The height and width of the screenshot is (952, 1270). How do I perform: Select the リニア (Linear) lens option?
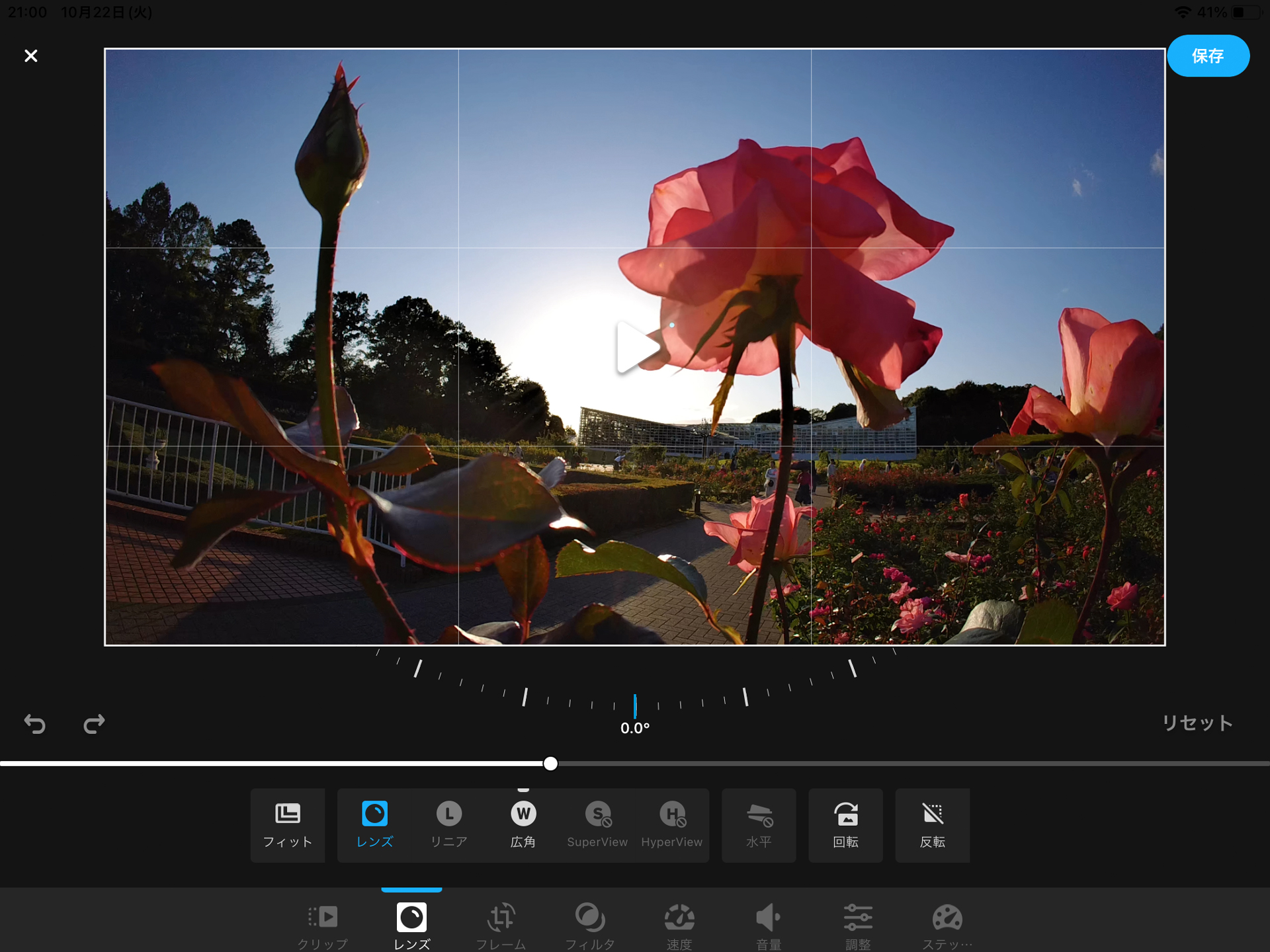click(449, 824)
